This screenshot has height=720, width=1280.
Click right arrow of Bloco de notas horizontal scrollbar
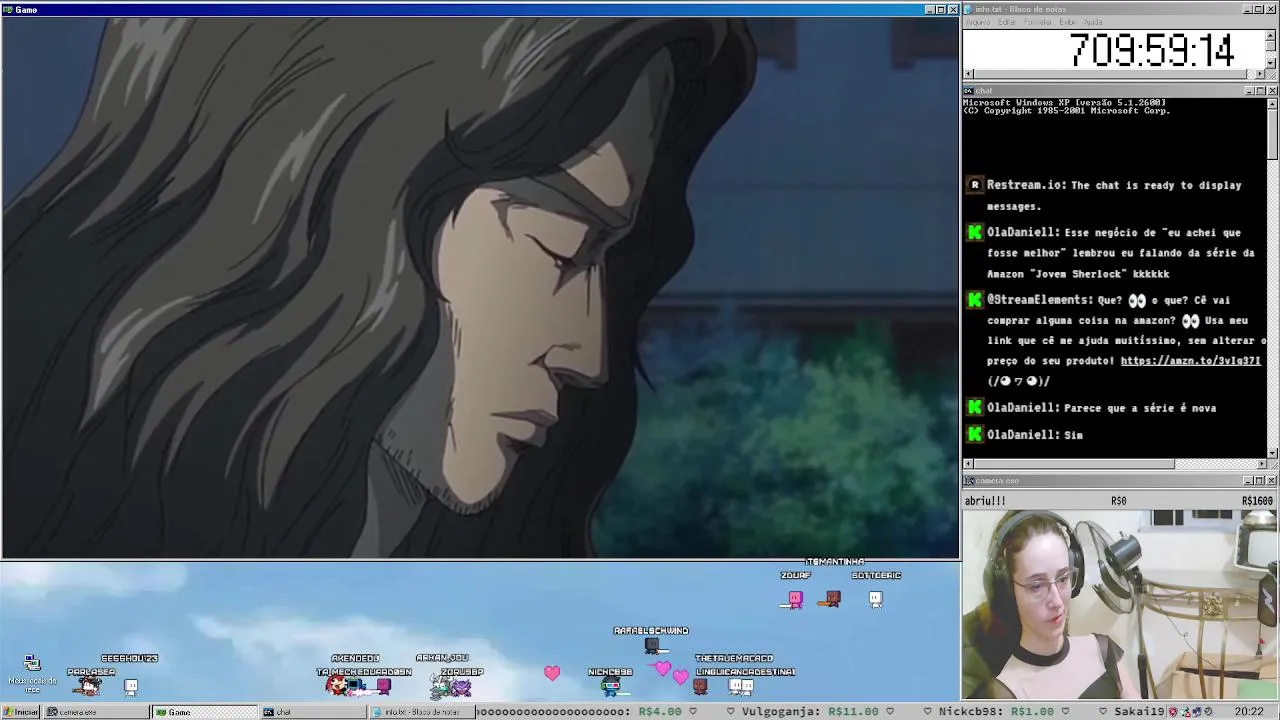[x=1261, y=74]
